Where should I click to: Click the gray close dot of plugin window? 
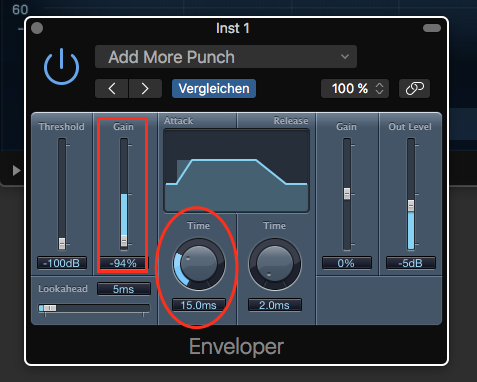37,28
